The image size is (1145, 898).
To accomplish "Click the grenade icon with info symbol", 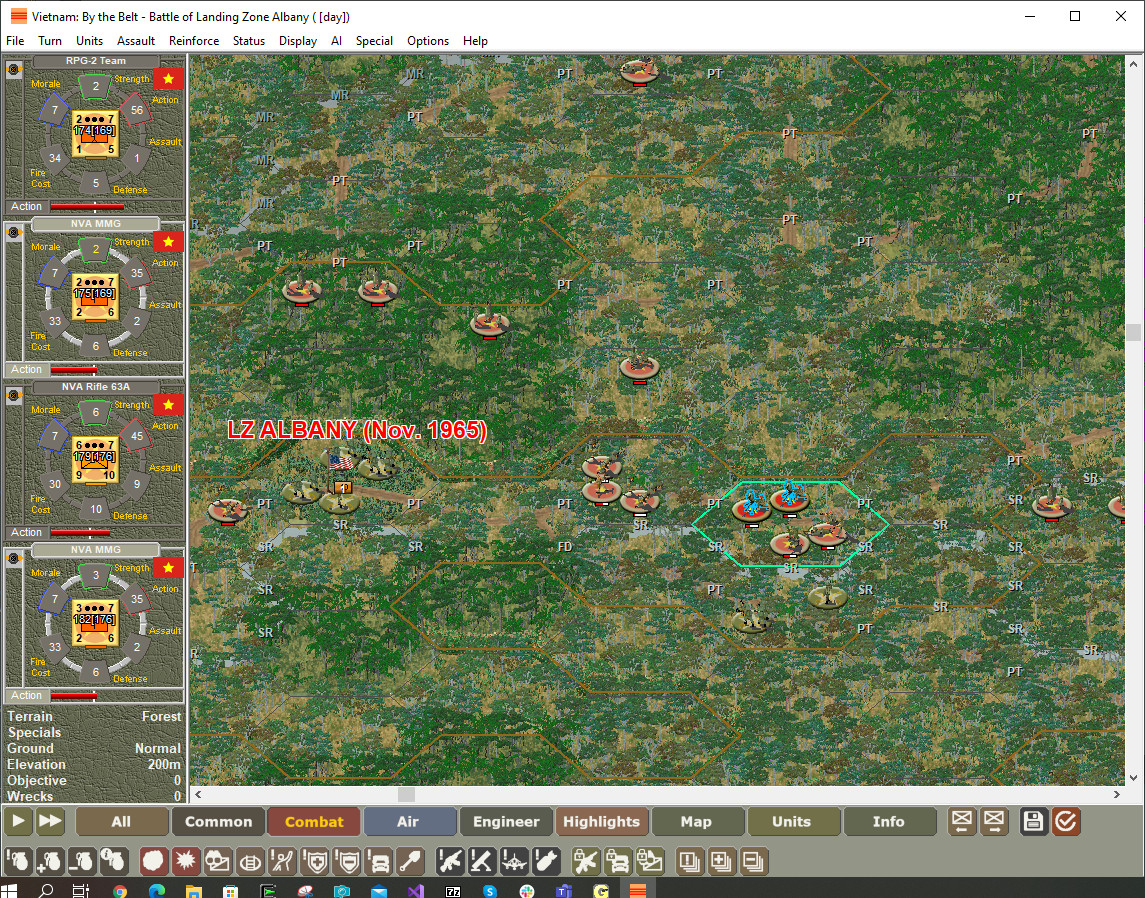I will tap(113, 861).
